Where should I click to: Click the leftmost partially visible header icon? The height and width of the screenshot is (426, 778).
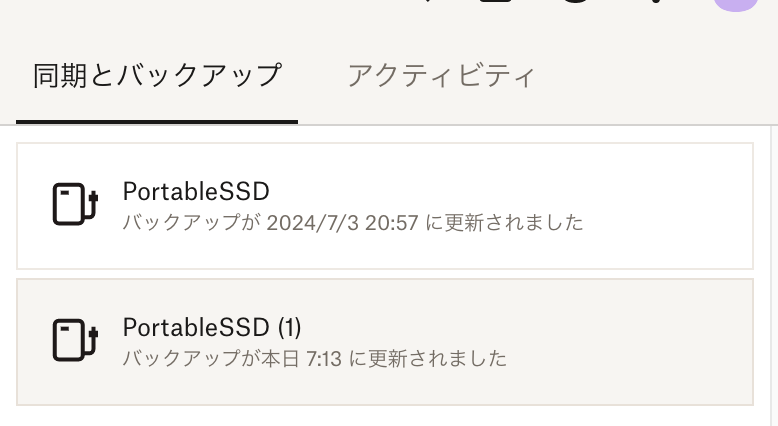pyautogui.click(x=429, y=2)
